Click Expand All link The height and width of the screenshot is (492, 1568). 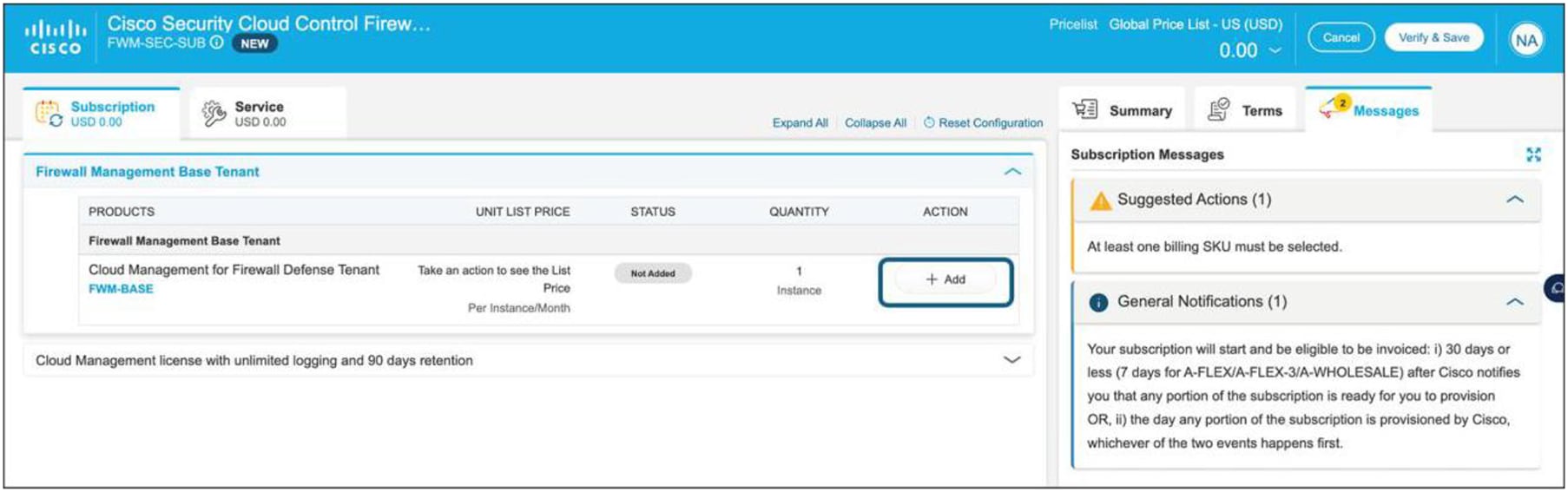[x=800, y=123]
